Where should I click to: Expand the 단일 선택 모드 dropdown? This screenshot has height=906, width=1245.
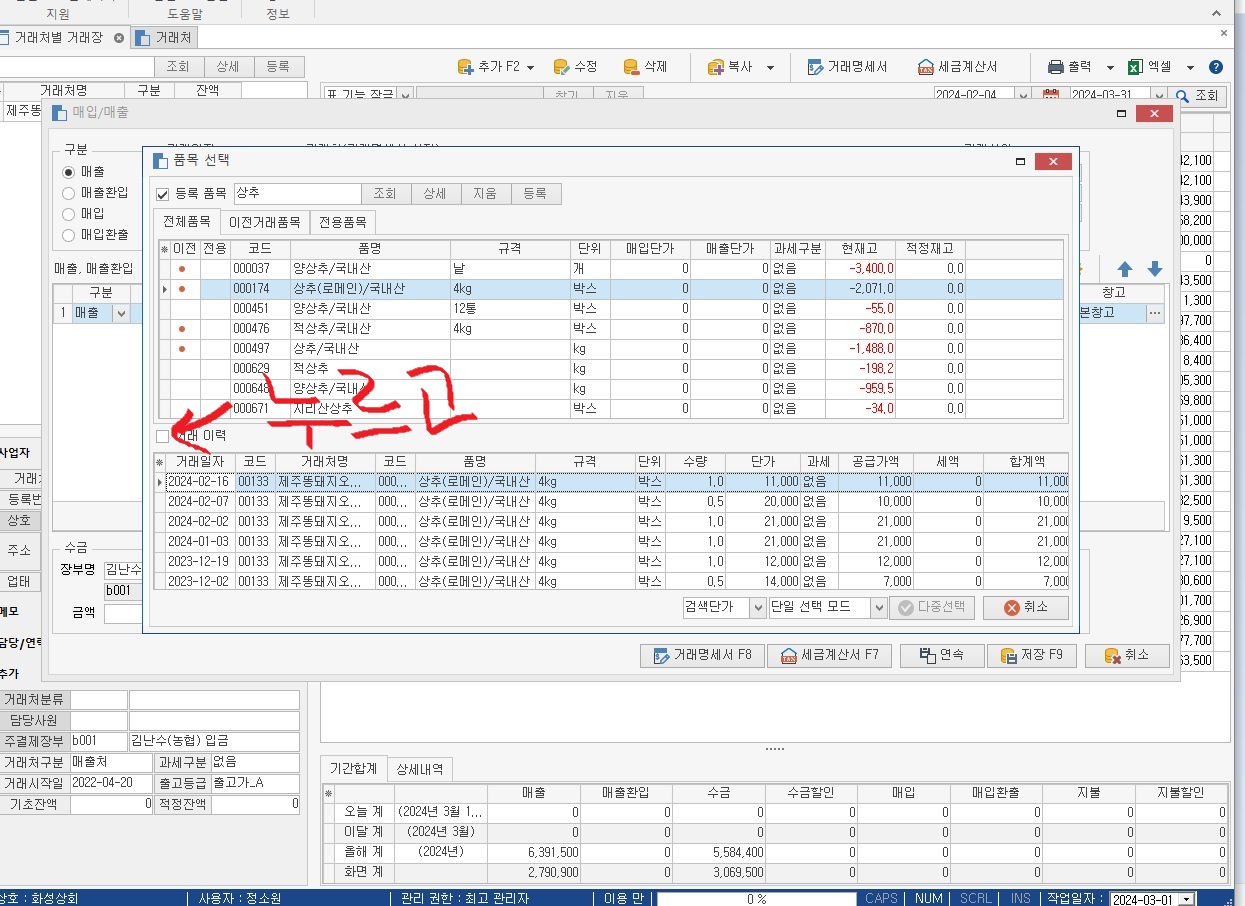878,607
